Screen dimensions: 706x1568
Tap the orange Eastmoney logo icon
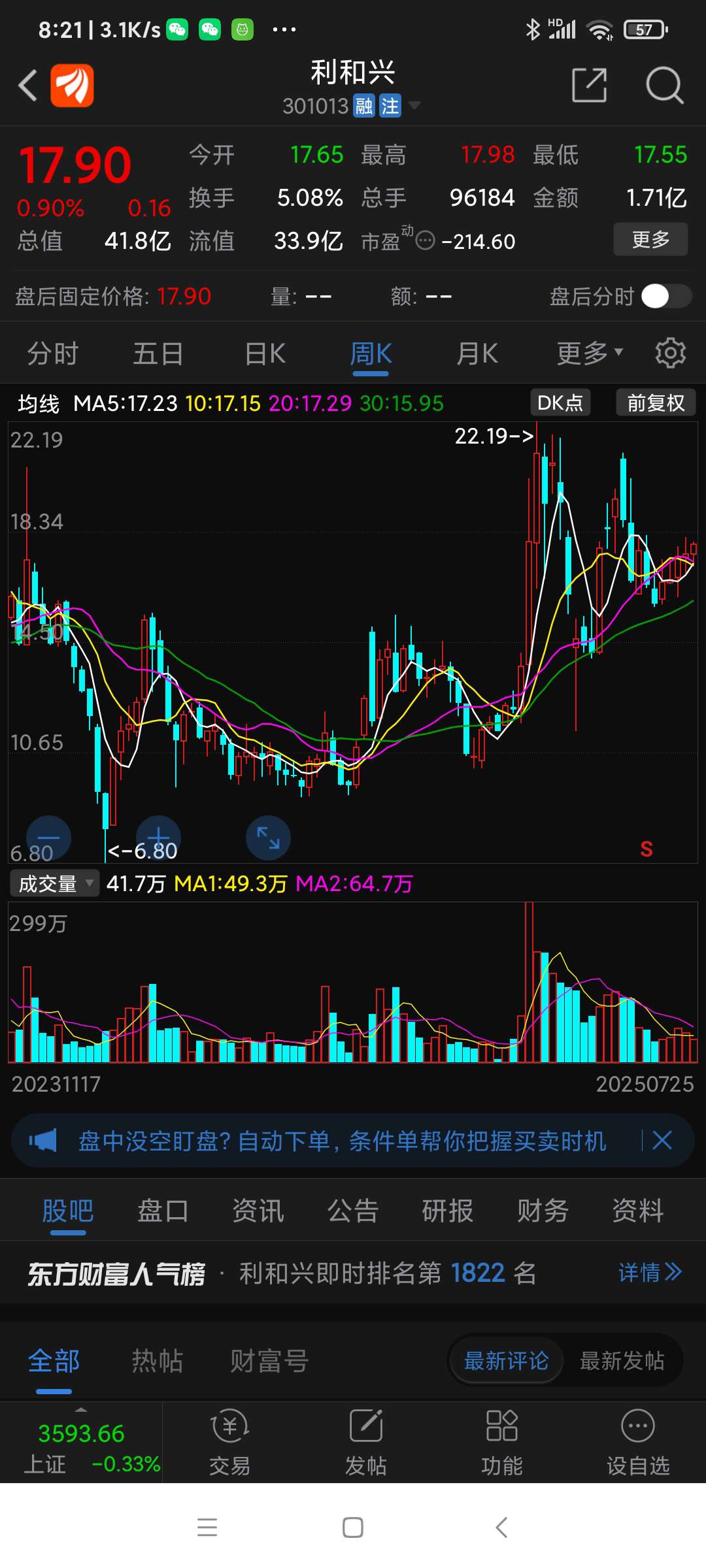[x=73, y=85]
